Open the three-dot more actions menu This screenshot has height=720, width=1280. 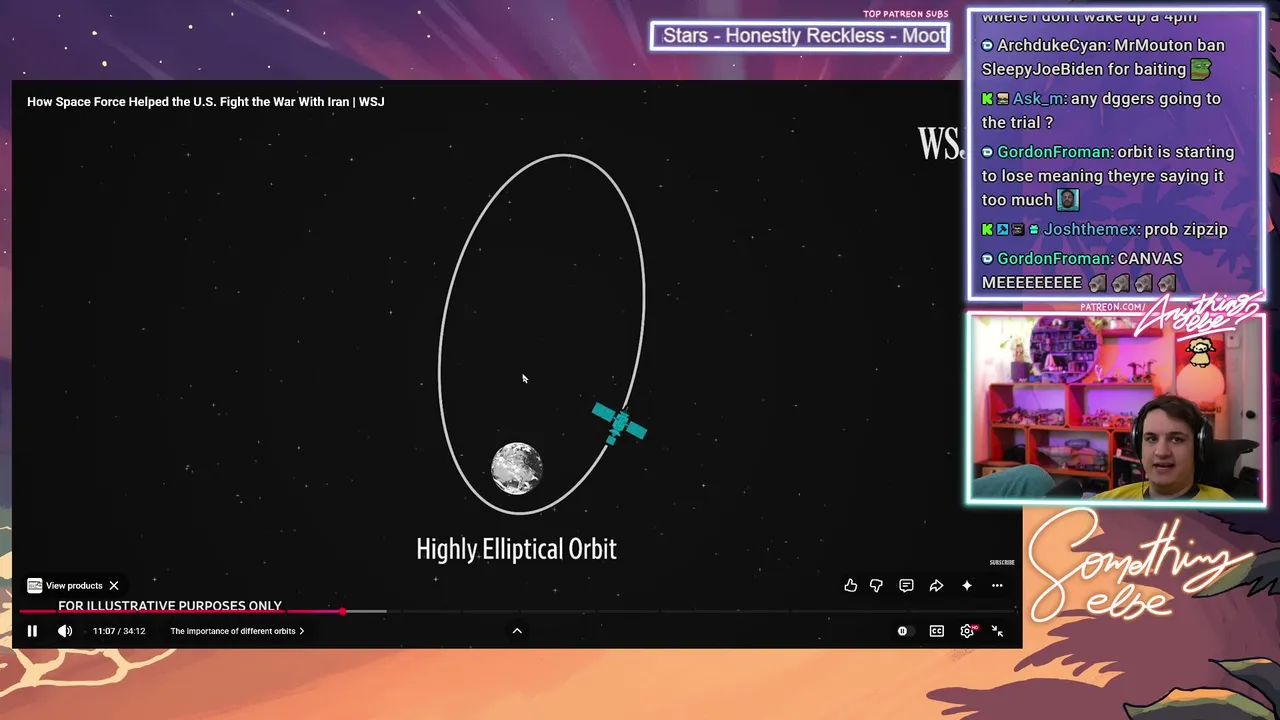[x=997, y=586]
